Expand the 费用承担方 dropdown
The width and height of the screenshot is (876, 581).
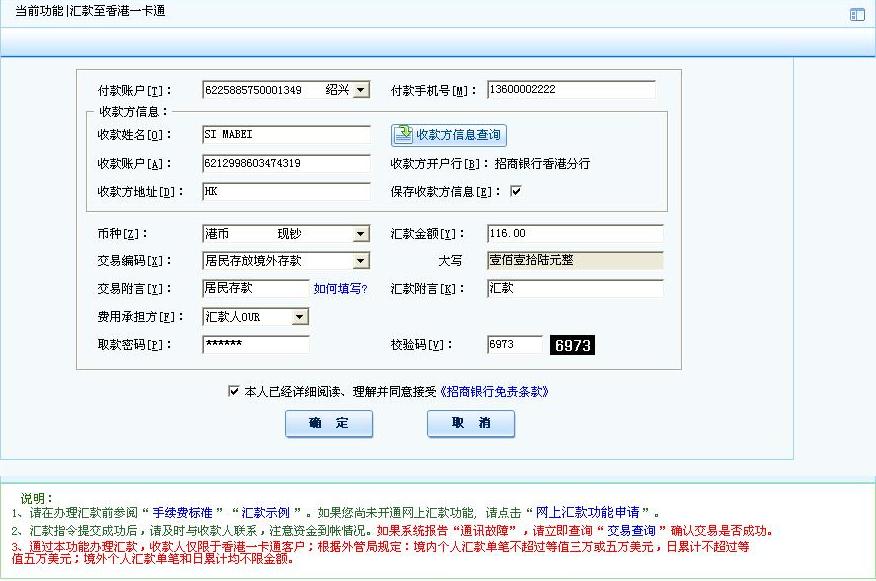click(300, 317)
